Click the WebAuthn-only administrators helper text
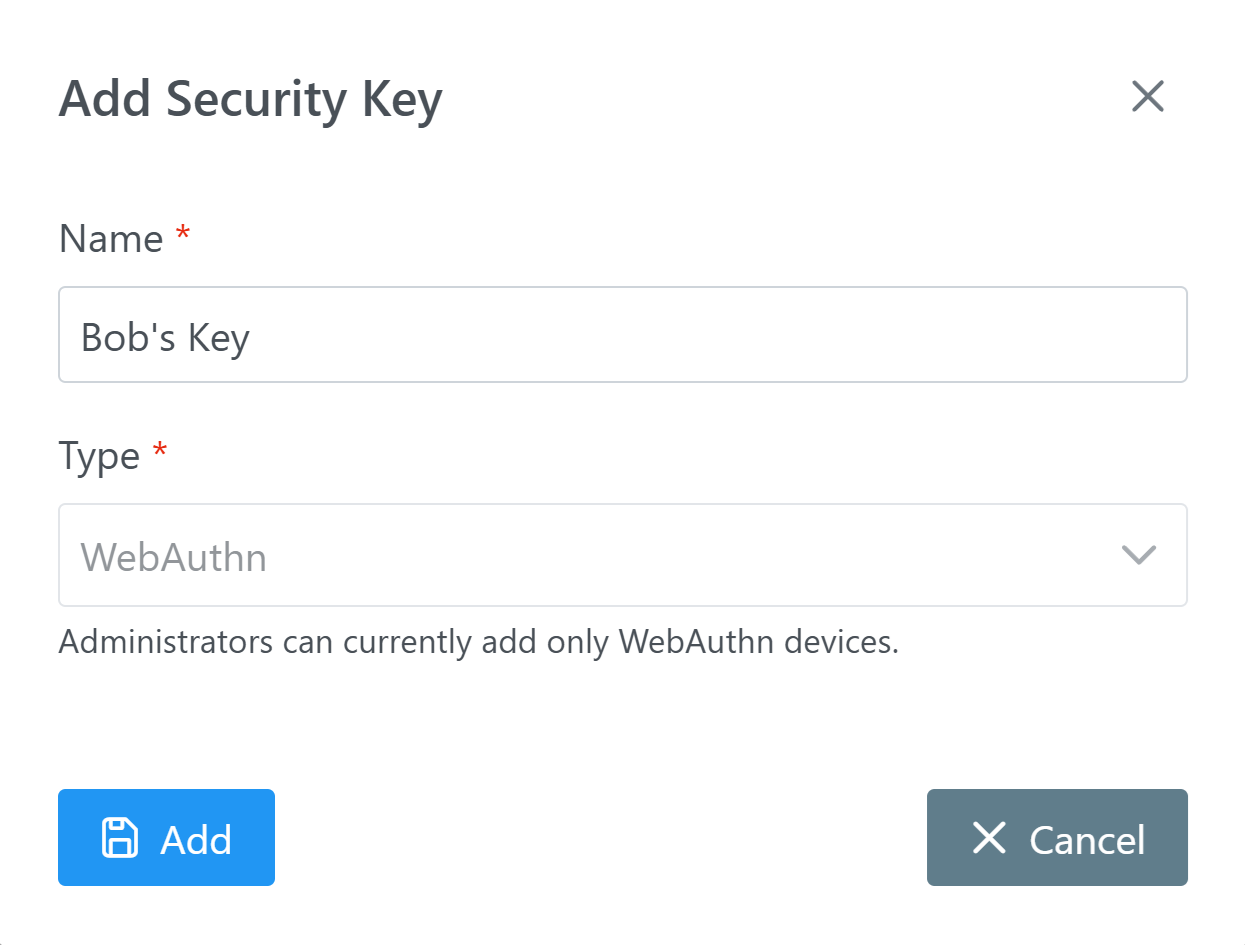The width and height of the screenshot is (1245, 945). pyautogui.click(x=478, y=641)
